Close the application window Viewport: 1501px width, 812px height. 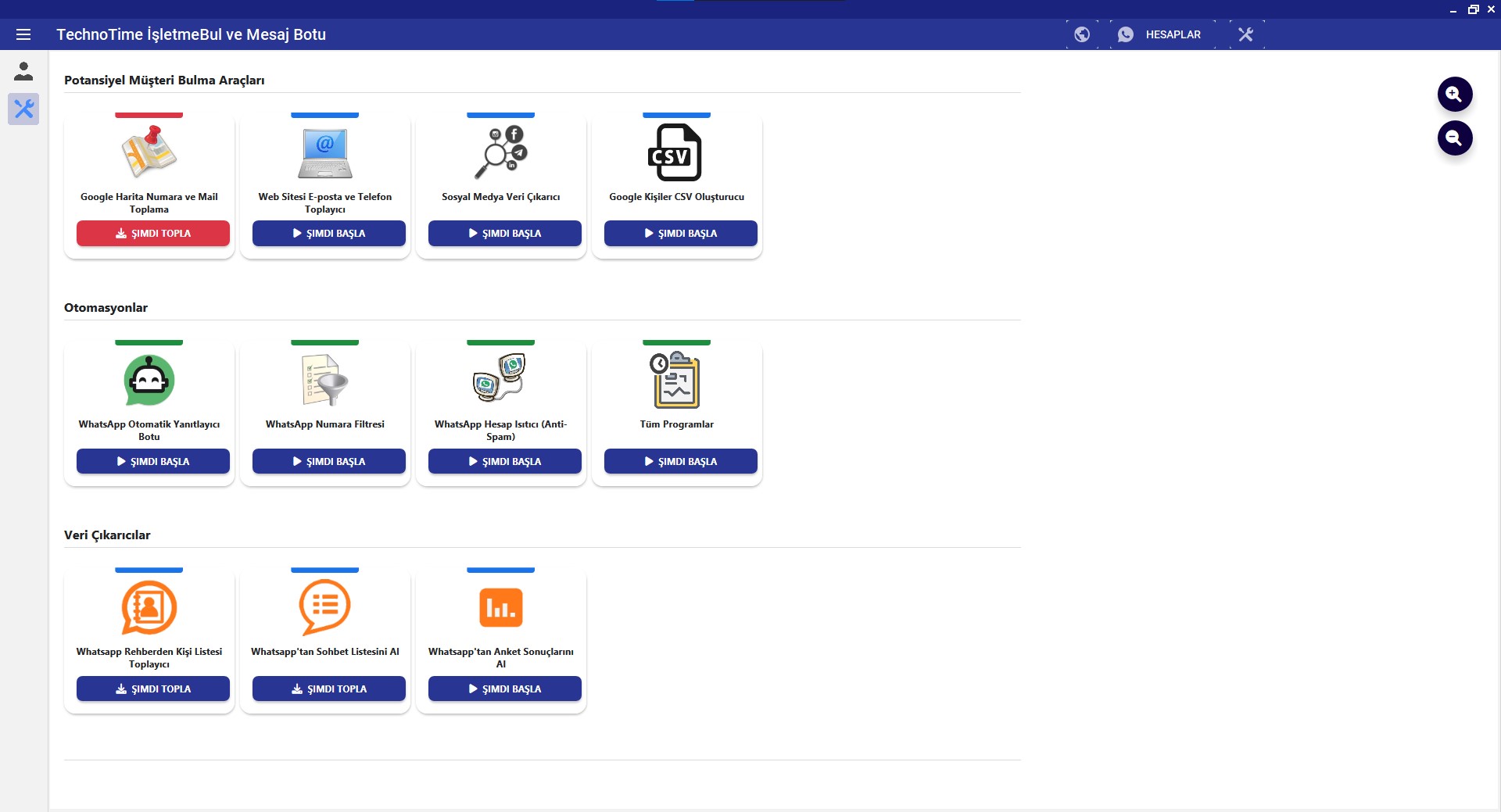tap(1491, 9)
